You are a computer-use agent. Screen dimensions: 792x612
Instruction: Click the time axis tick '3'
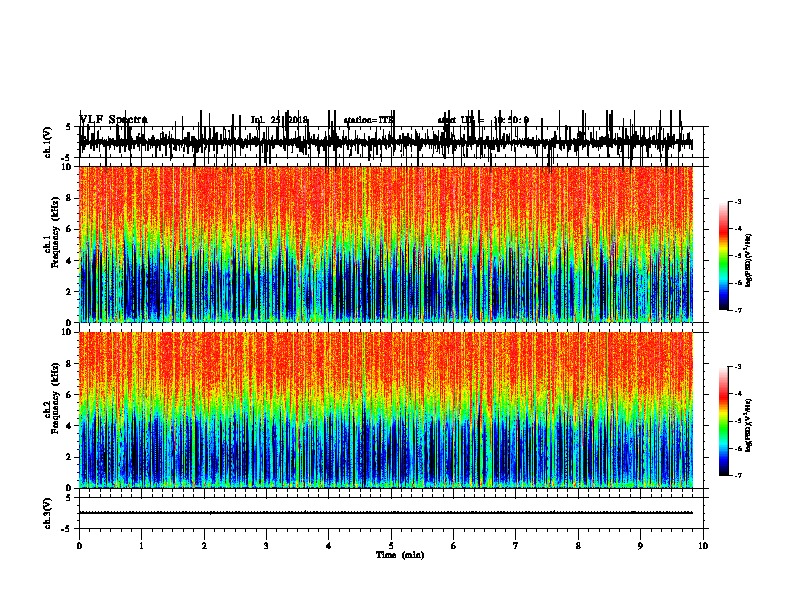(266, 546)
